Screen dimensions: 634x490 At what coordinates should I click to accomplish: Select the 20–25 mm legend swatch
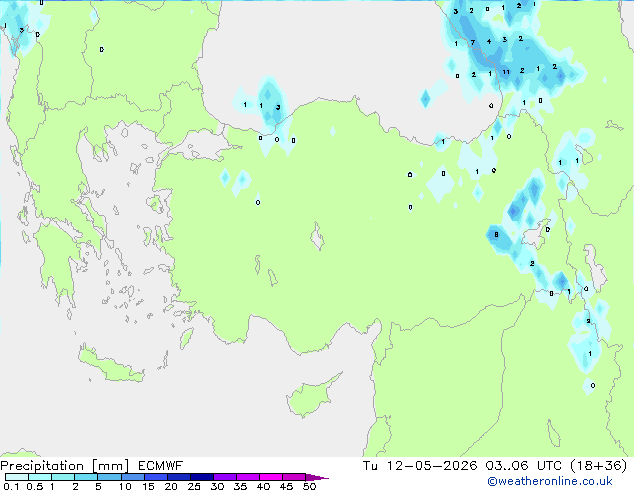179,477
